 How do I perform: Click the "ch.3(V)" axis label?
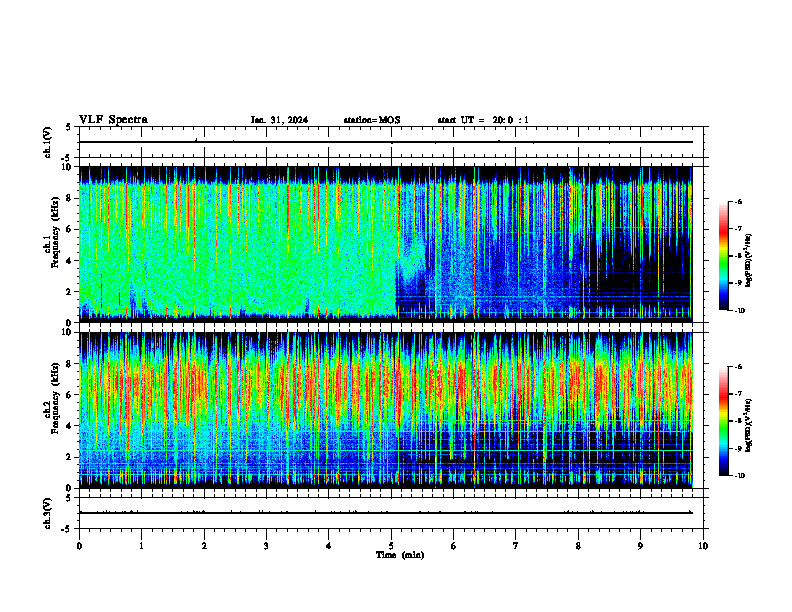click(x=48, y=513)
